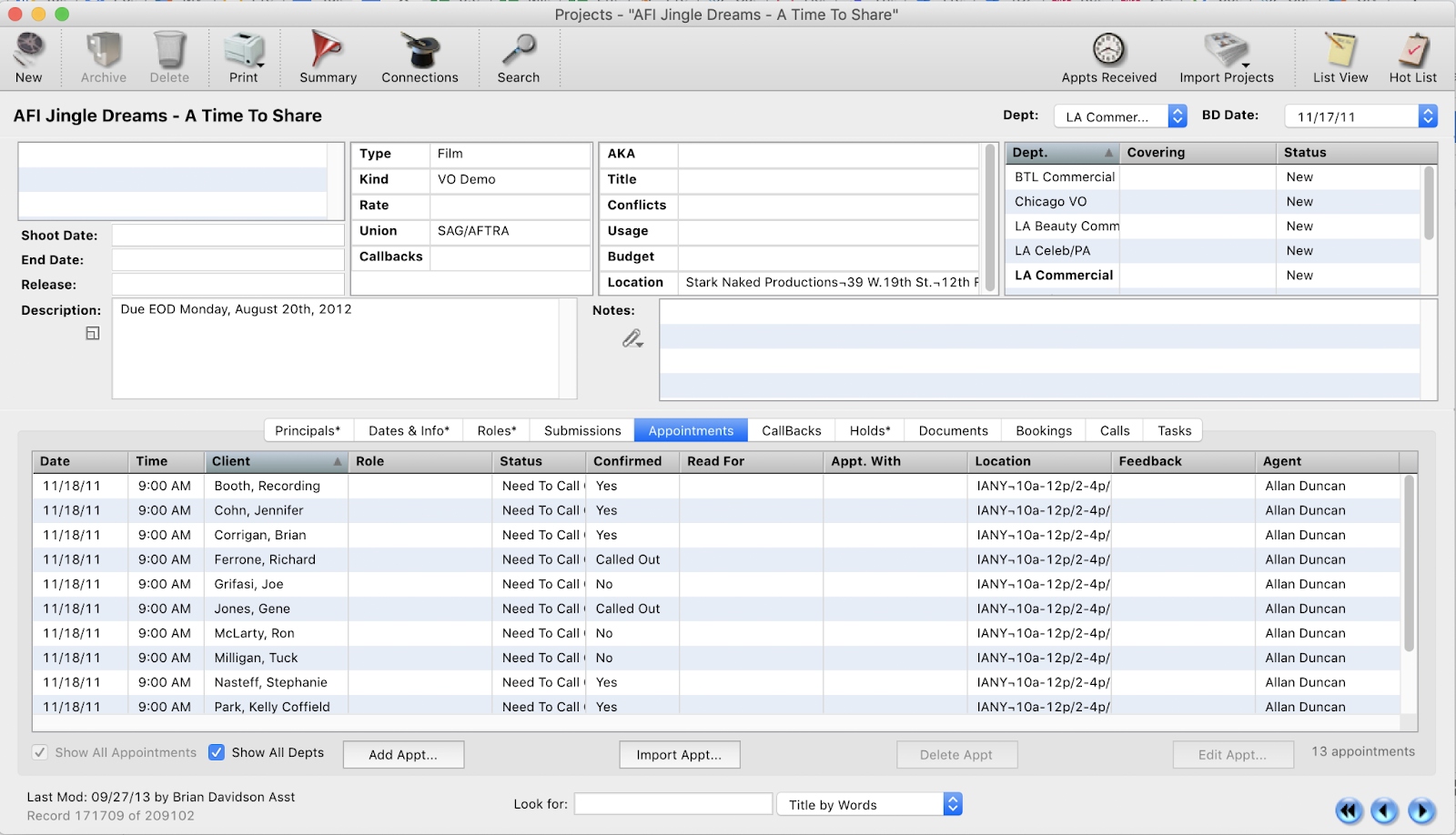
Task: Click the Search magnifying glass icon
Action: click(x=519, y=50)
